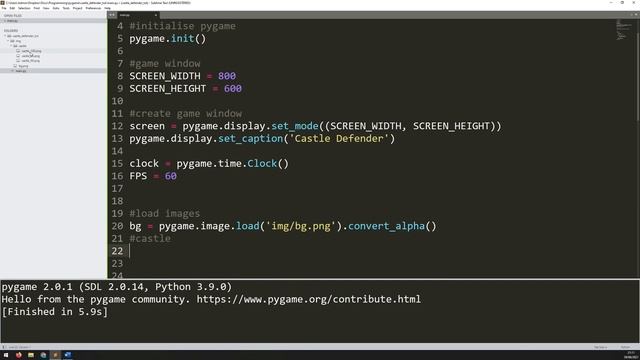
Task: Open bg.png in the sidebar
Action: [23, 66]
